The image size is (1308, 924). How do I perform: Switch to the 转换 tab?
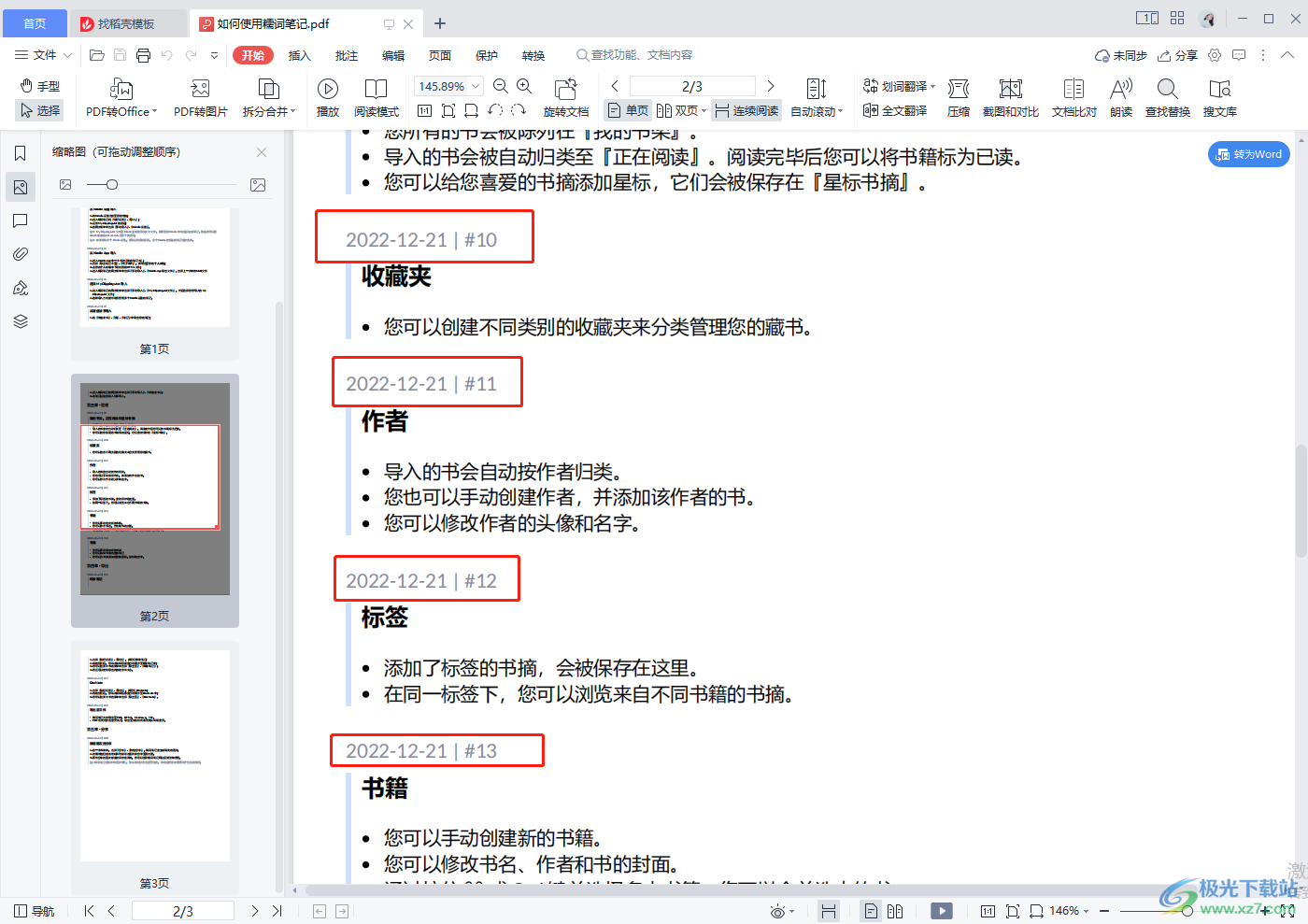(x=533, y=55)
